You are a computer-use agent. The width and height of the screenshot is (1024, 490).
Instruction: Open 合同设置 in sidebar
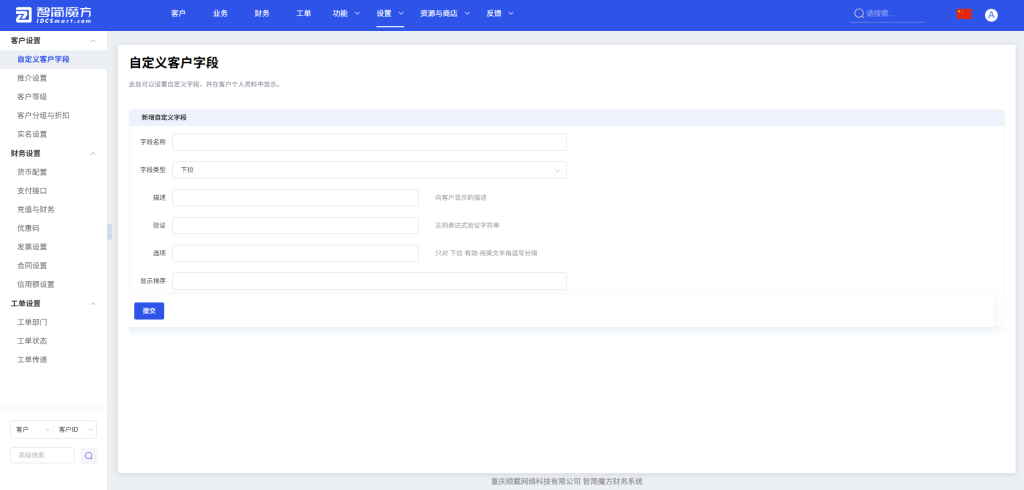(x=32, y=266)
